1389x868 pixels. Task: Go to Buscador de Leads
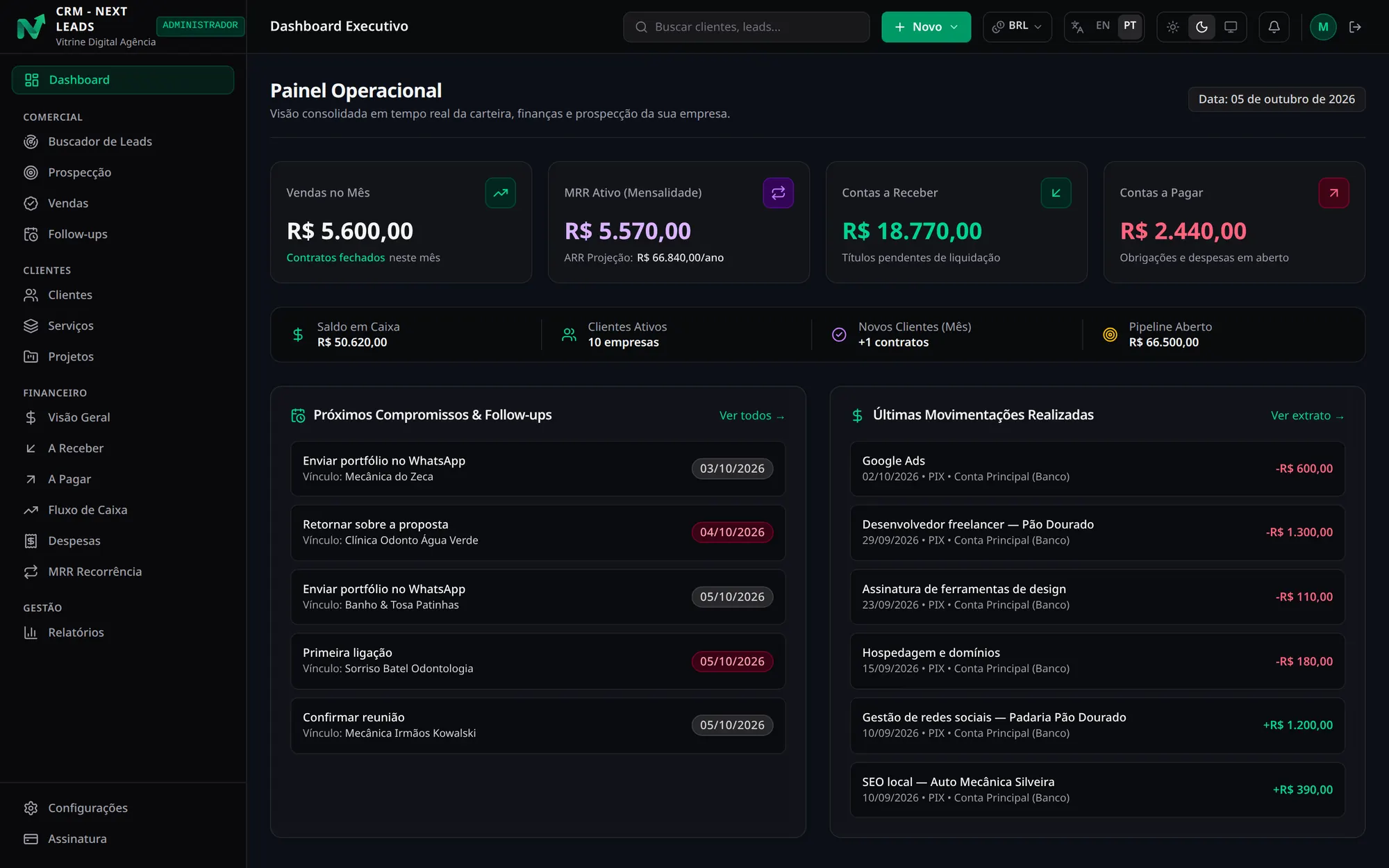(x=123, y=142)
